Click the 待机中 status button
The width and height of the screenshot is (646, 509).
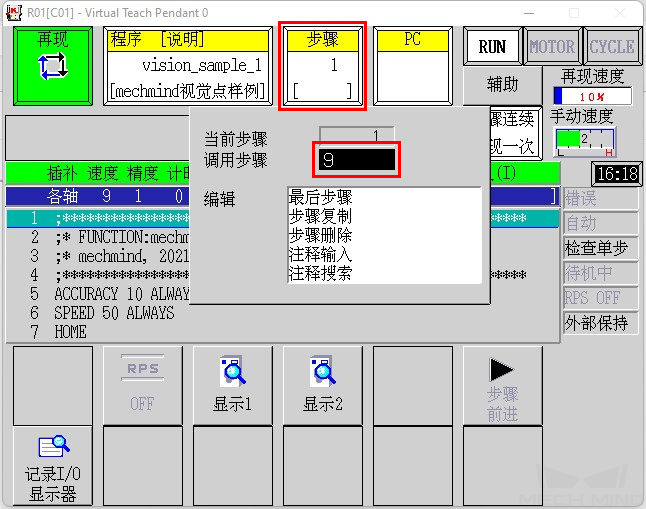600,273
